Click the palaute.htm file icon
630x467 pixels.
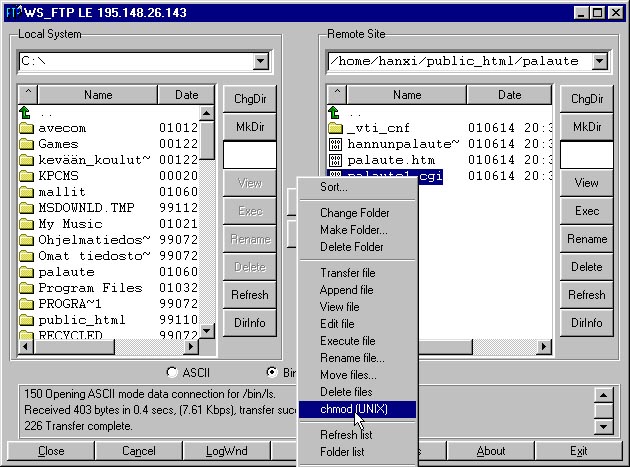click(336, 160)
